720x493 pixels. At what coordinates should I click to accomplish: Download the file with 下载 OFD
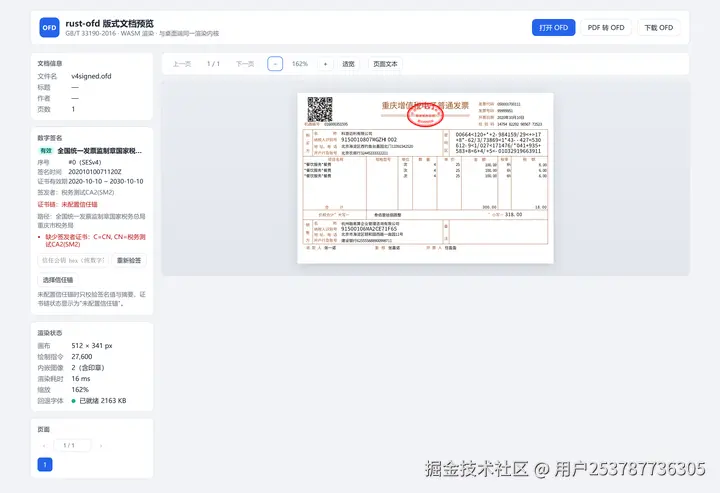click(x=658, y=28)
